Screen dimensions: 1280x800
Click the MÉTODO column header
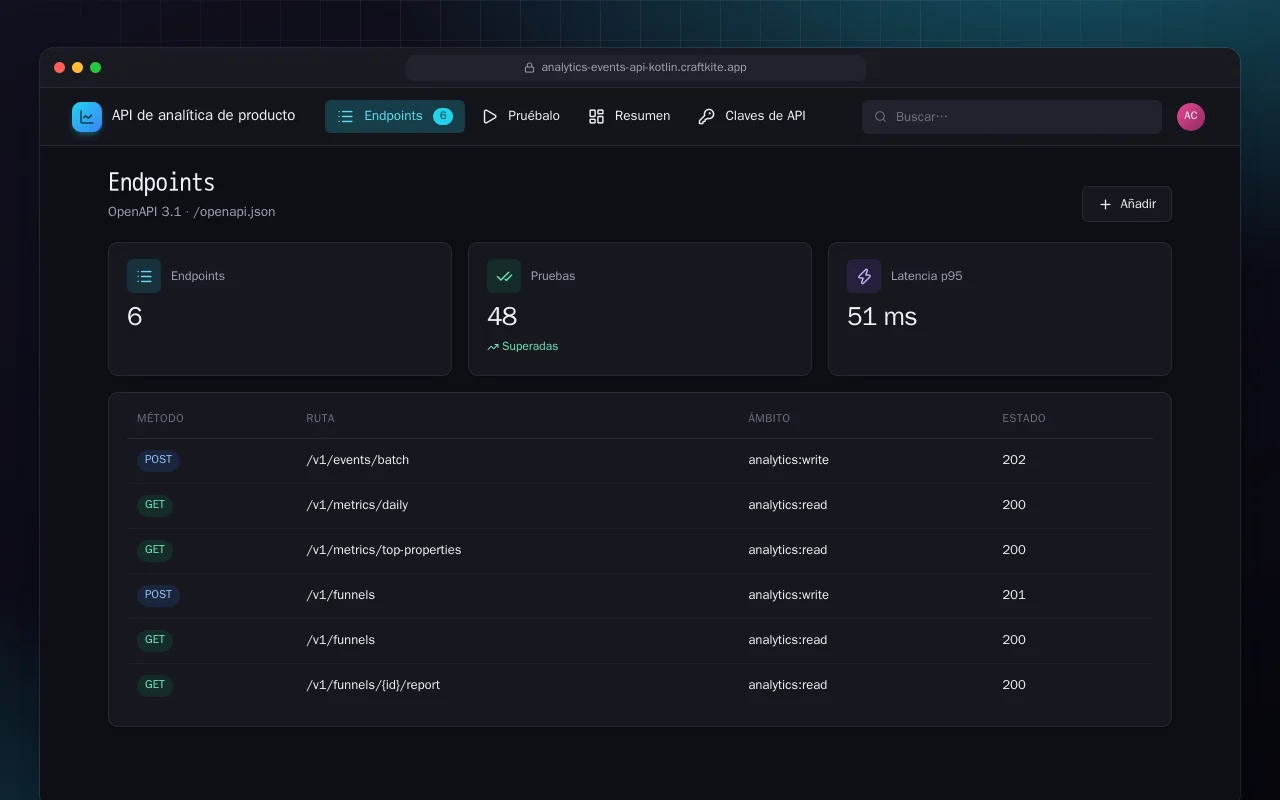coord(160,418)
